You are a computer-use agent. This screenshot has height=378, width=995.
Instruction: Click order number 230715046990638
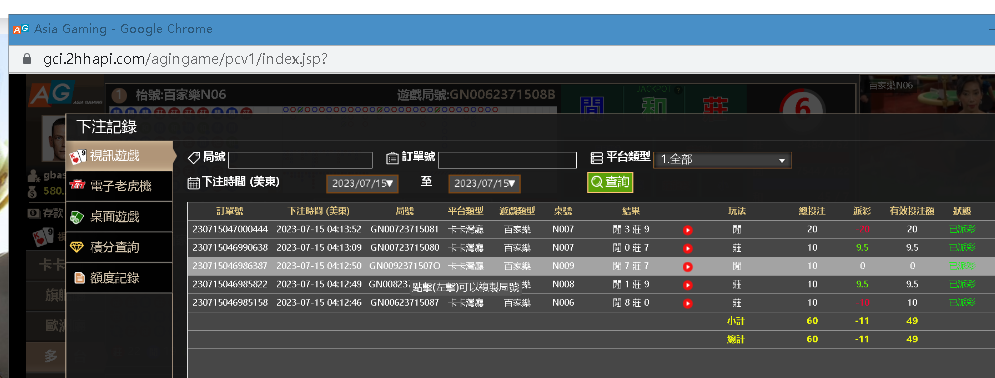(x=230, y=247)
